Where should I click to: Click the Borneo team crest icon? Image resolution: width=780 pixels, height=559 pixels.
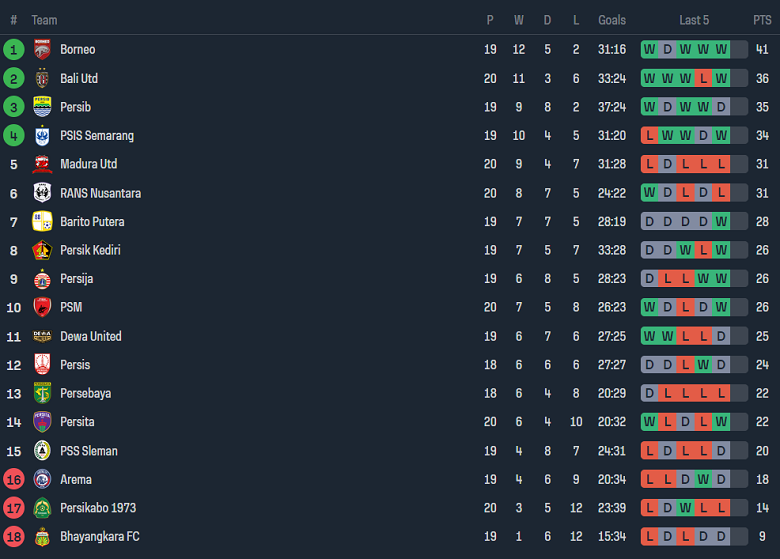tap(42, 49)
